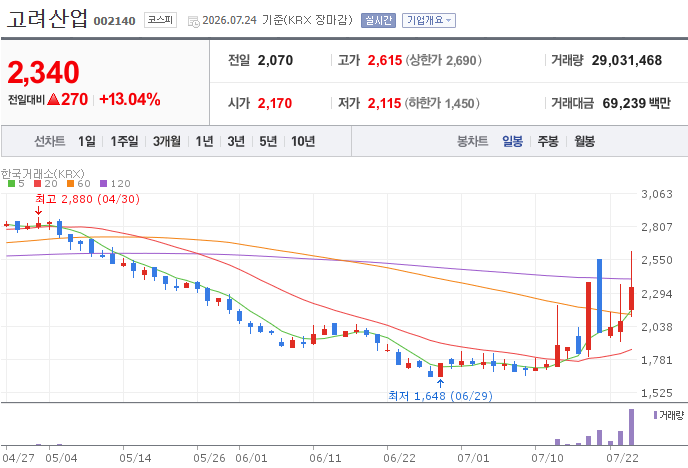Image resolution: width=688 pixels, height=468 pixels.
Task: Click the 고가 value 2,615
Action: pyautogui.click(x=385, y=60)
